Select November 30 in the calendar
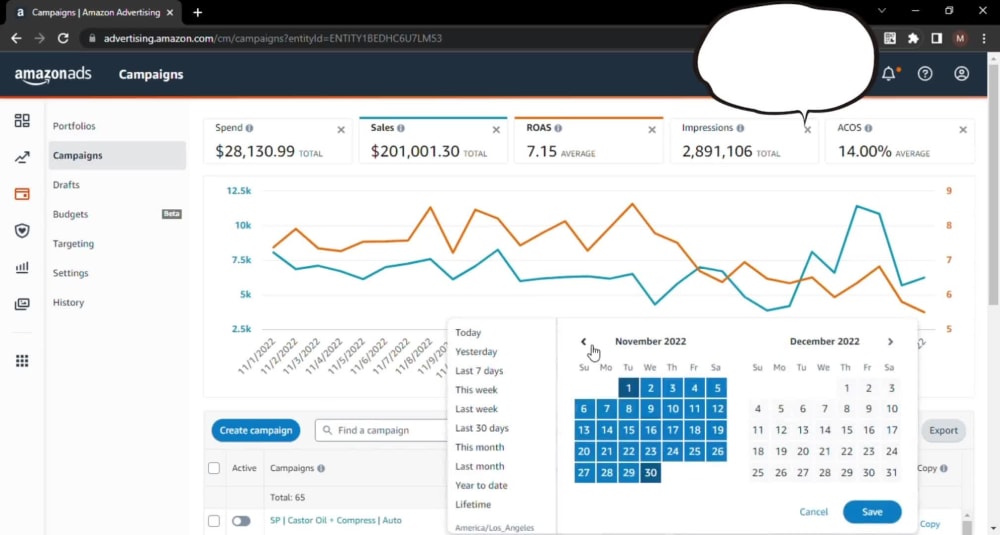The width and height of the screenshot is (1000, 535). [x=650, y=473]
